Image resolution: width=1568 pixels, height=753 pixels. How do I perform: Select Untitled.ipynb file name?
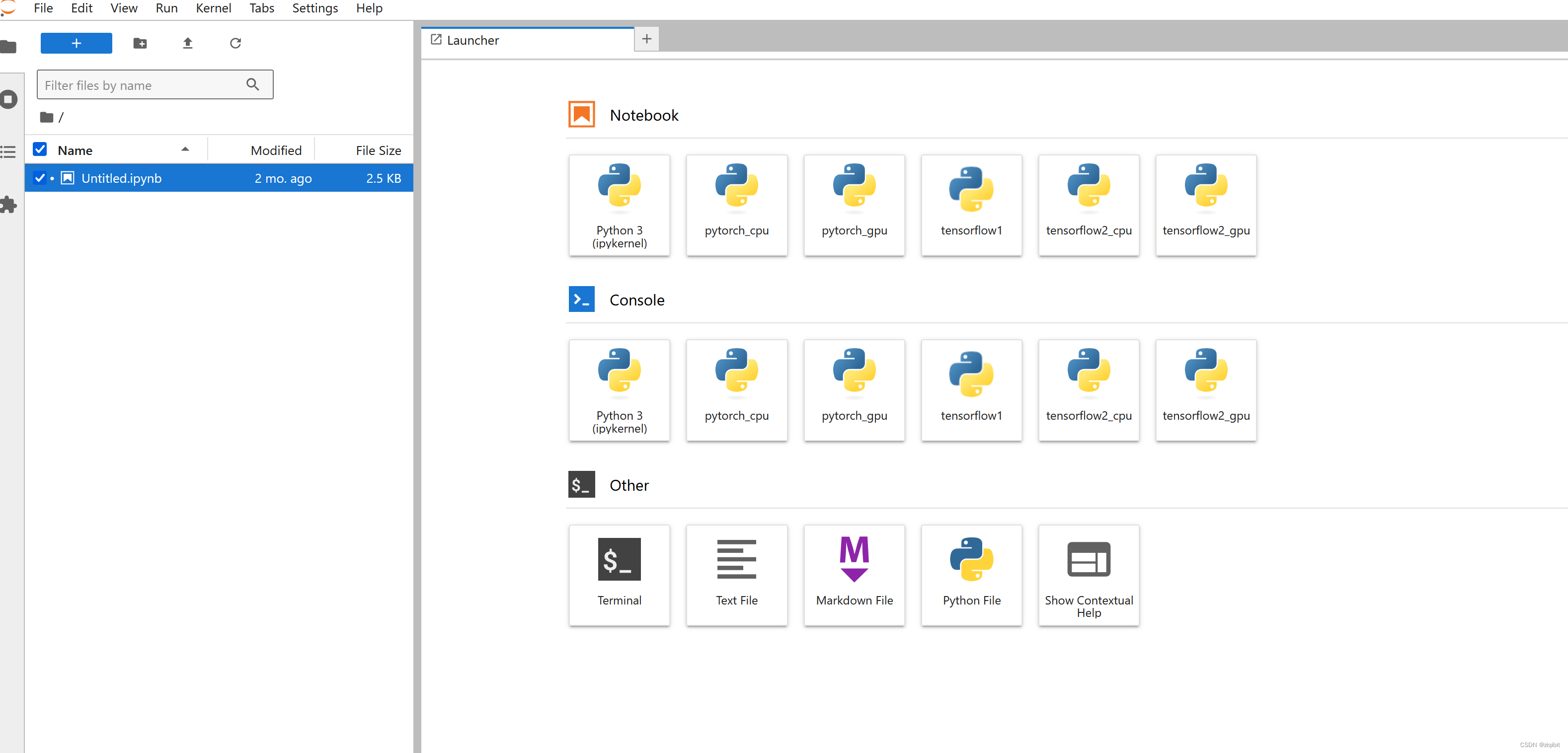pos(122,178)
